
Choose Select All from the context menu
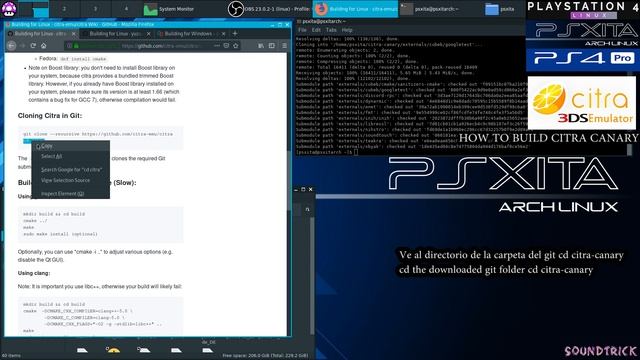pyautogui.click(x=71, y=156)
